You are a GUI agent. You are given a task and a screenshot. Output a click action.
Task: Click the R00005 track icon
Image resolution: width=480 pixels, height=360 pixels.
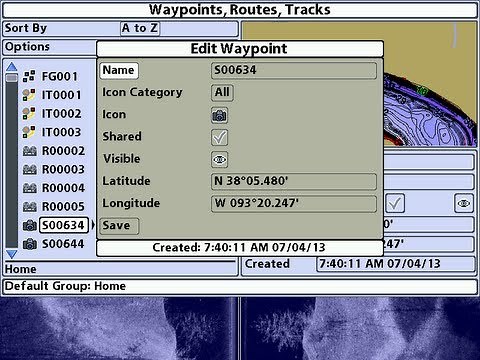29,207
